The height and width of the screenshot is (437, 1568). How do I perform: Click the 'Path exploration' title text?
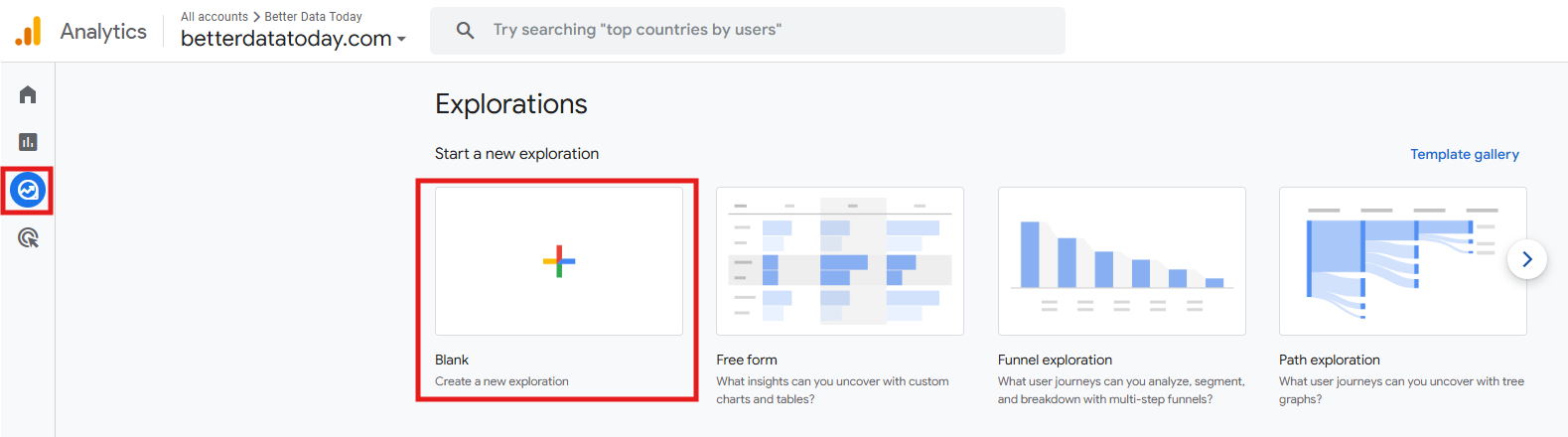(1330, 360)
